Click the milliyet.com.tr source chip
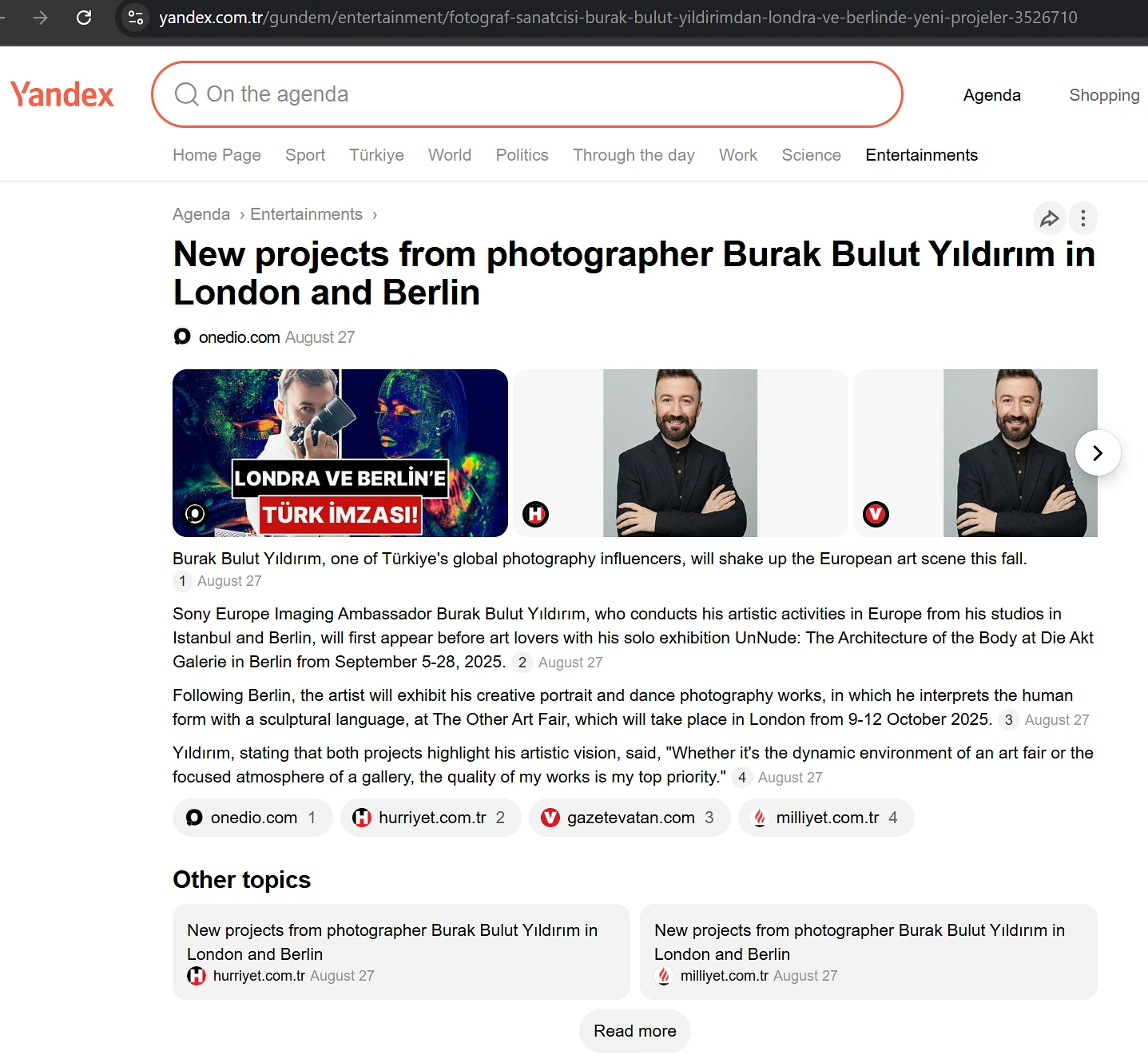1148x1055 pixels. point(826,818)
